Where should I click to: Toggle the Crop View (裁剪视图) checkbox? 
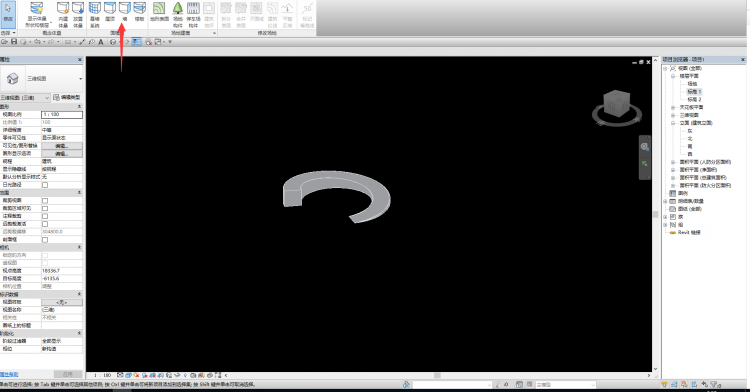[45, 200]
